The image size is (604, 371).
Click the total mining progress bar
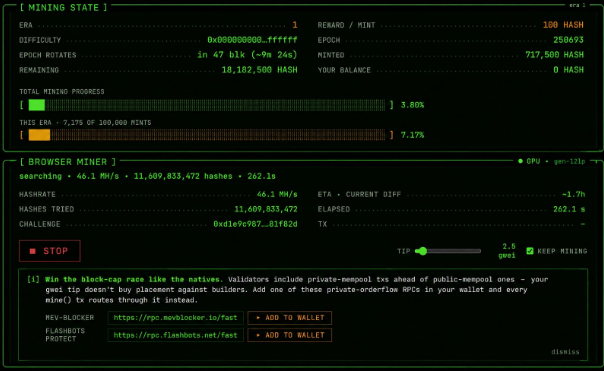(207, 105)
